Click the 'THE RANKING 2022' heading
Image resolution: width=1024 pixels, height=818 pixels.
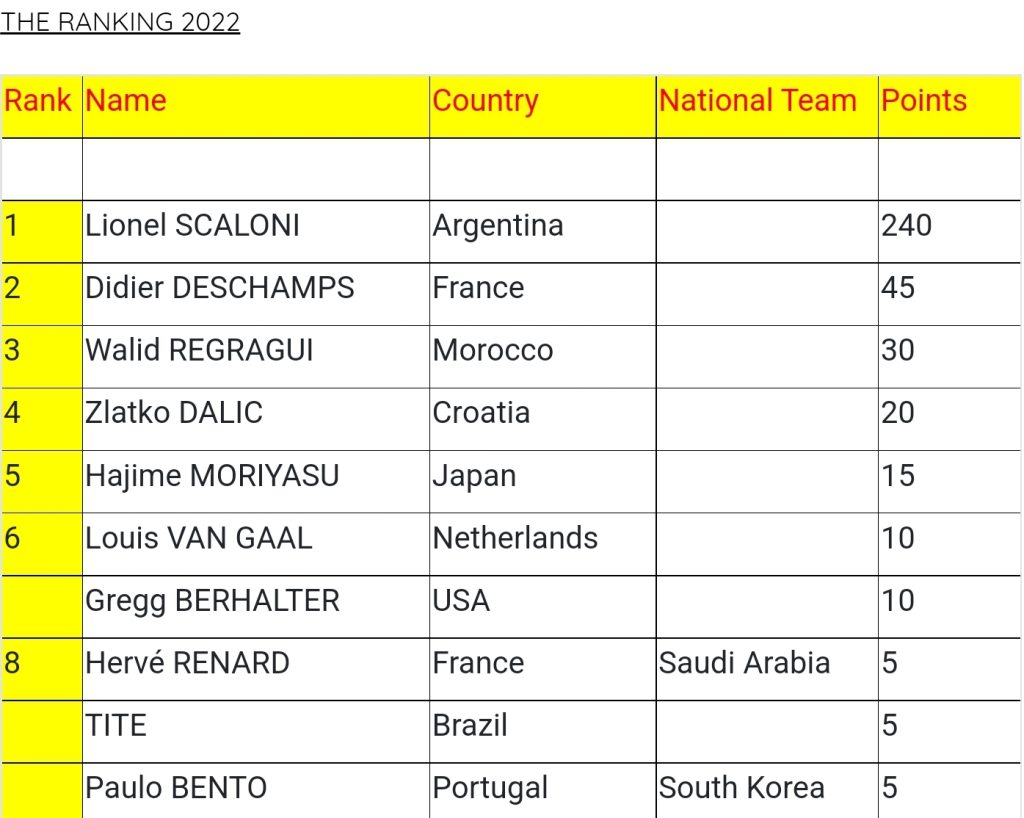pyautogui.click(x=120, y=22)
